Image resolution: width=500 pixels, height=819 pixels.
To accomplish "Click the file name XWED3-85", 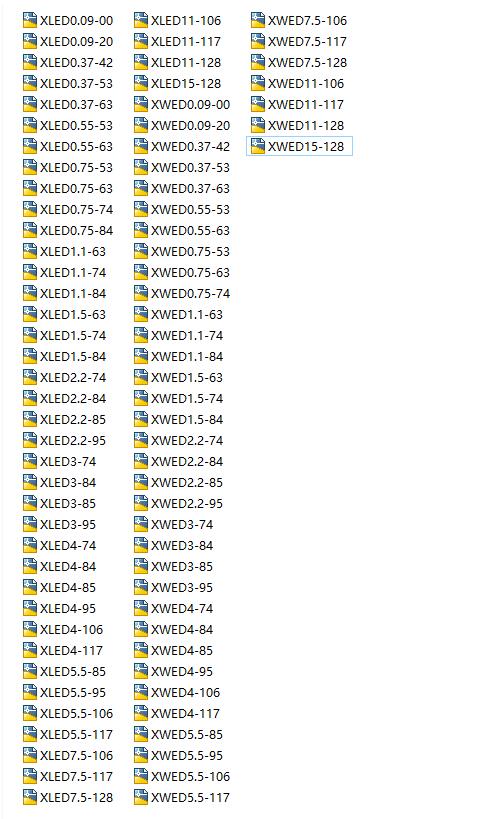I will (182, 566).
